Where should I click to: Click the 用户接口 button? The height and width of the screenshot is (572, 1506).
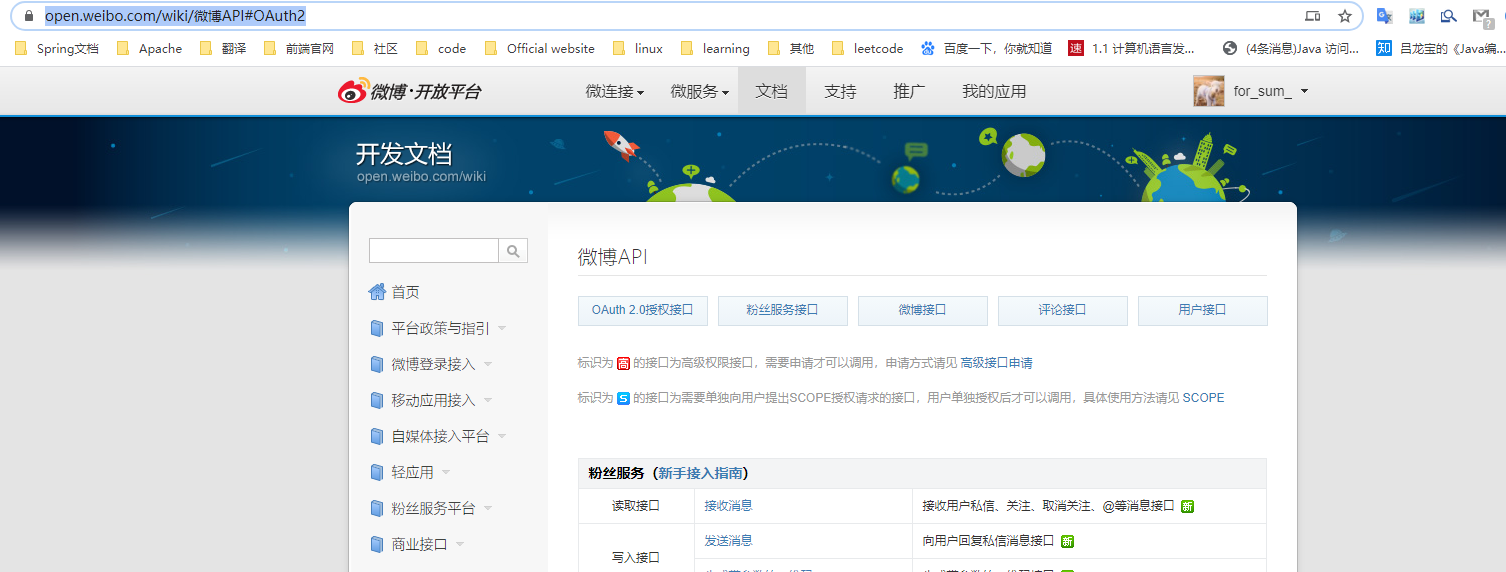tap(1203, 310)
